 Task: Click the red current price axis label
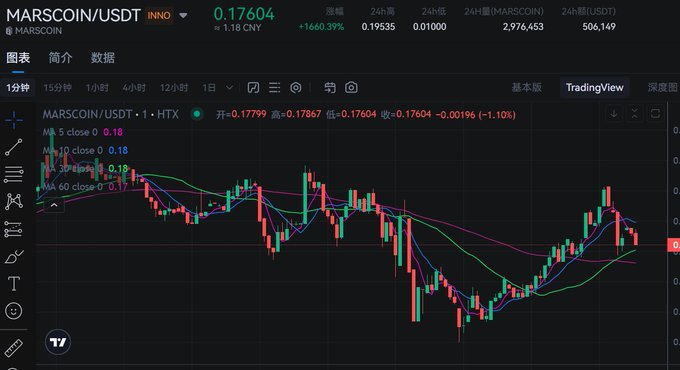click(x=673, y=245)
